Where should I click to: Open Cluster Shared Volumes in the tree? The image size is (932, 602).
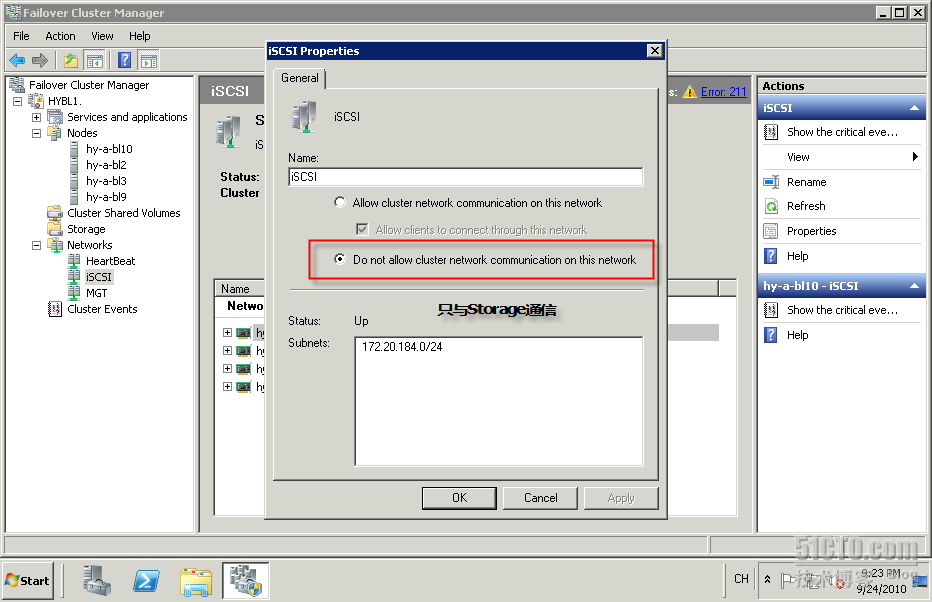[124, 213]
